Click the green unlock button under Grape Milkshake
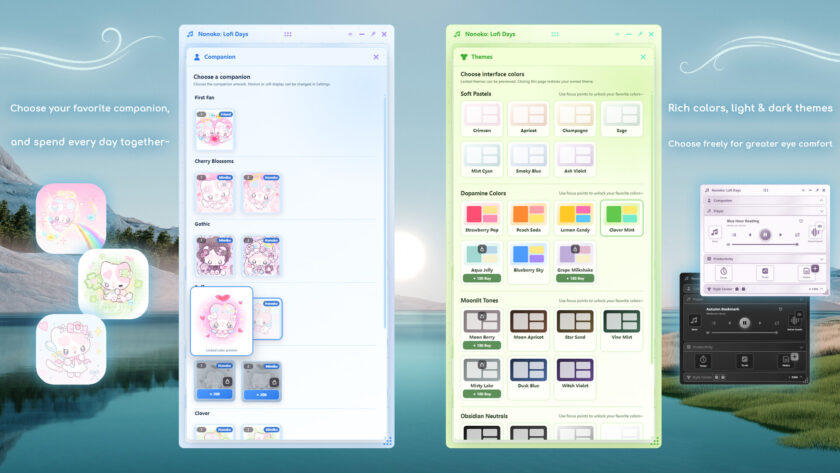This screenshot has width=840, height=473. [575, 279]
